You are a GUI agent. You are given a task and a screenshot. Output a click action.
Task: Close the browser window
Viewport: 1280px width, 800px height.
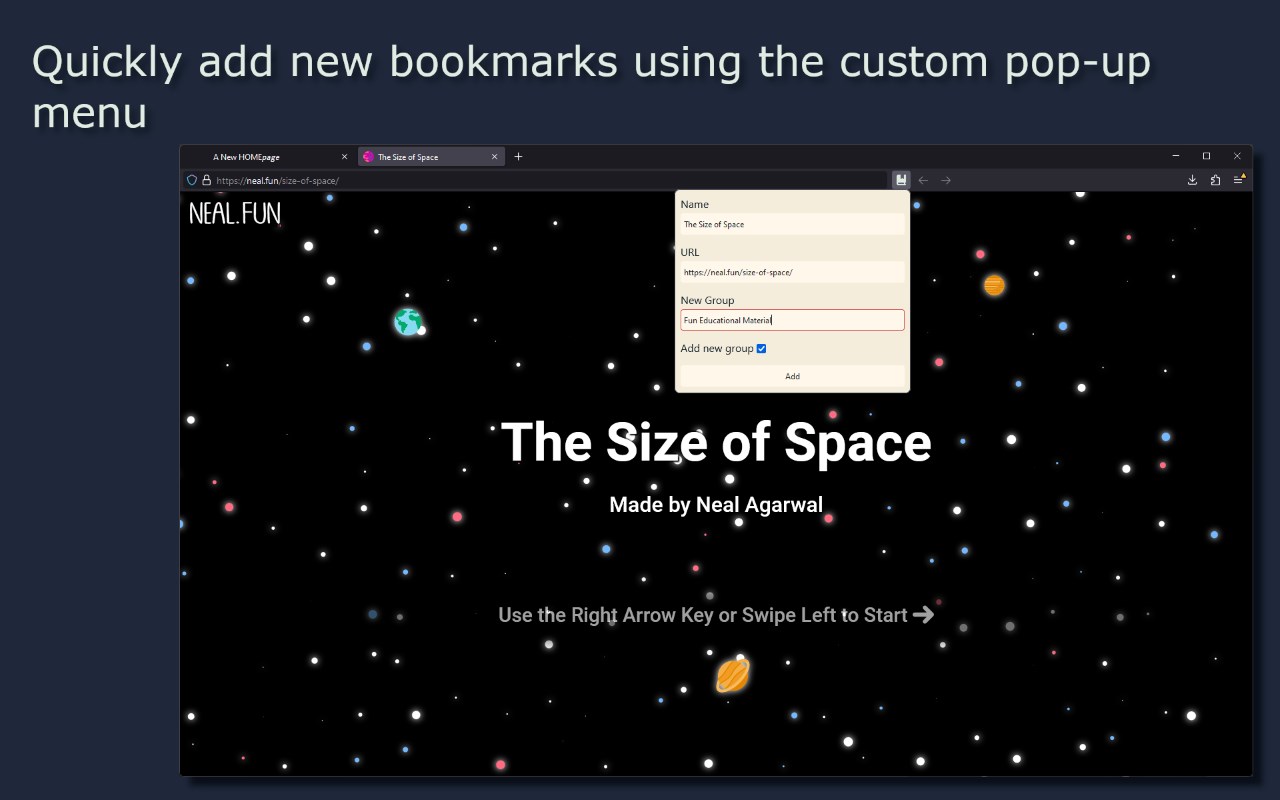click(x=1237, y=156)
